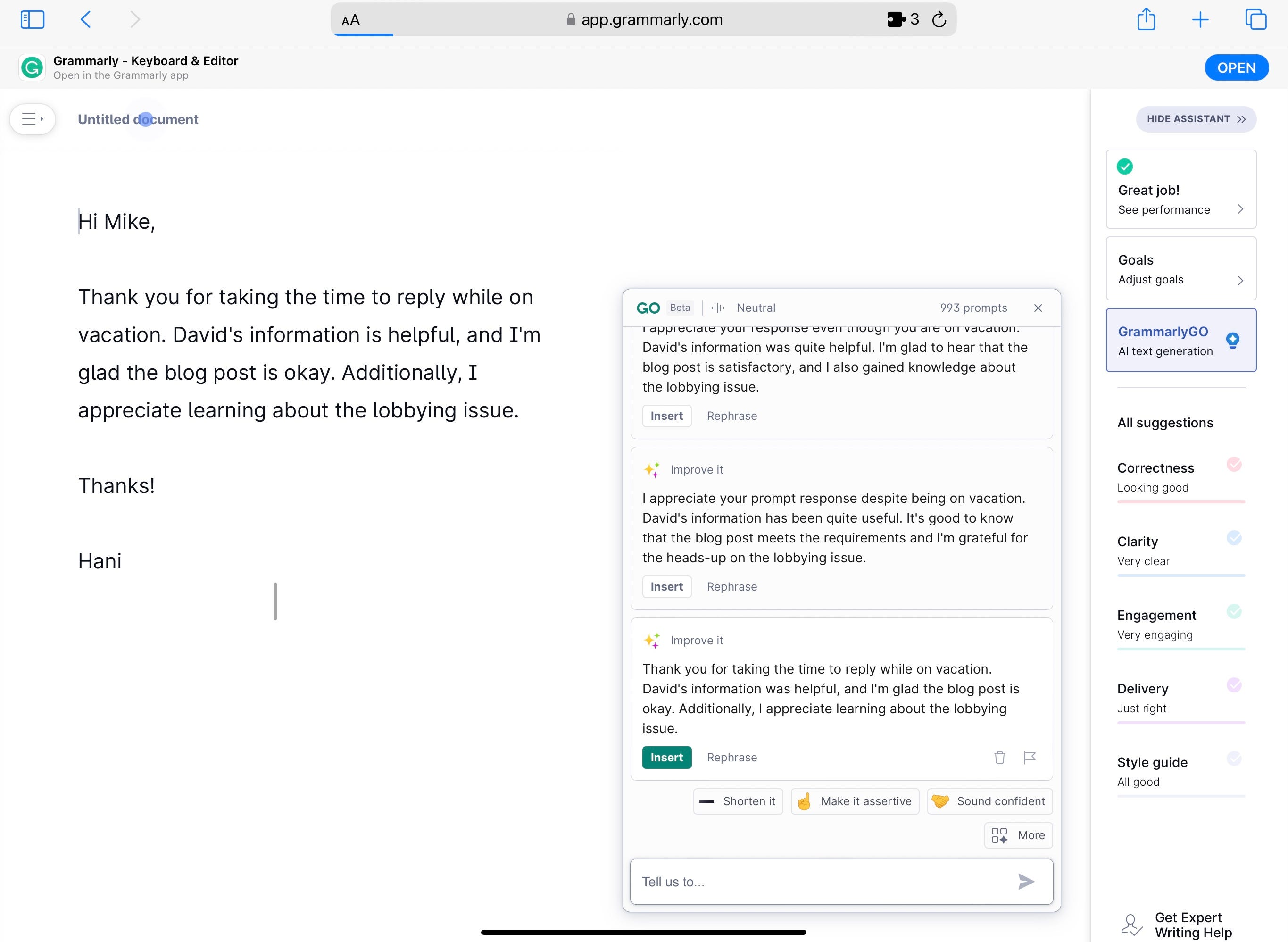
Task: Select GrammarlyGO AI text generation panel
Action: pyautogui.click(x=1181, y=340)
